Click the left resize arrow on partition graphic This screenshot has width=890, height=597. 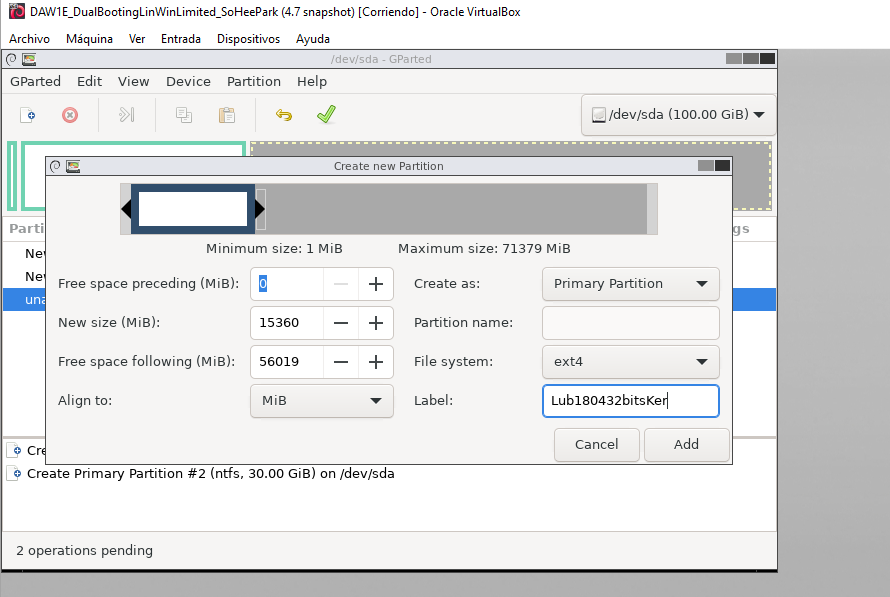coord(126,209)
